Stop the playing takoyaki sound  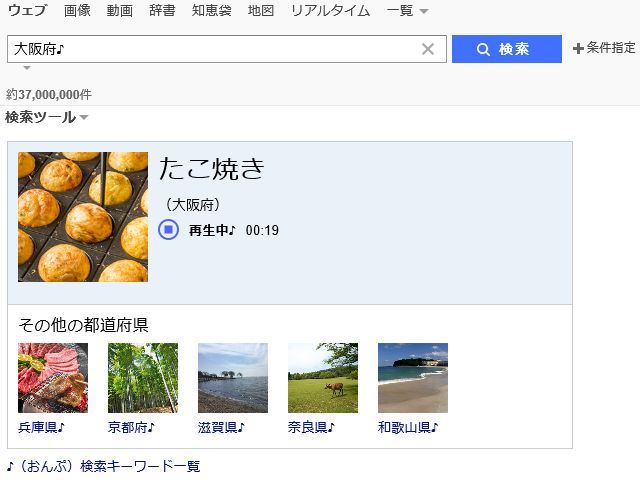click(168, 230)
